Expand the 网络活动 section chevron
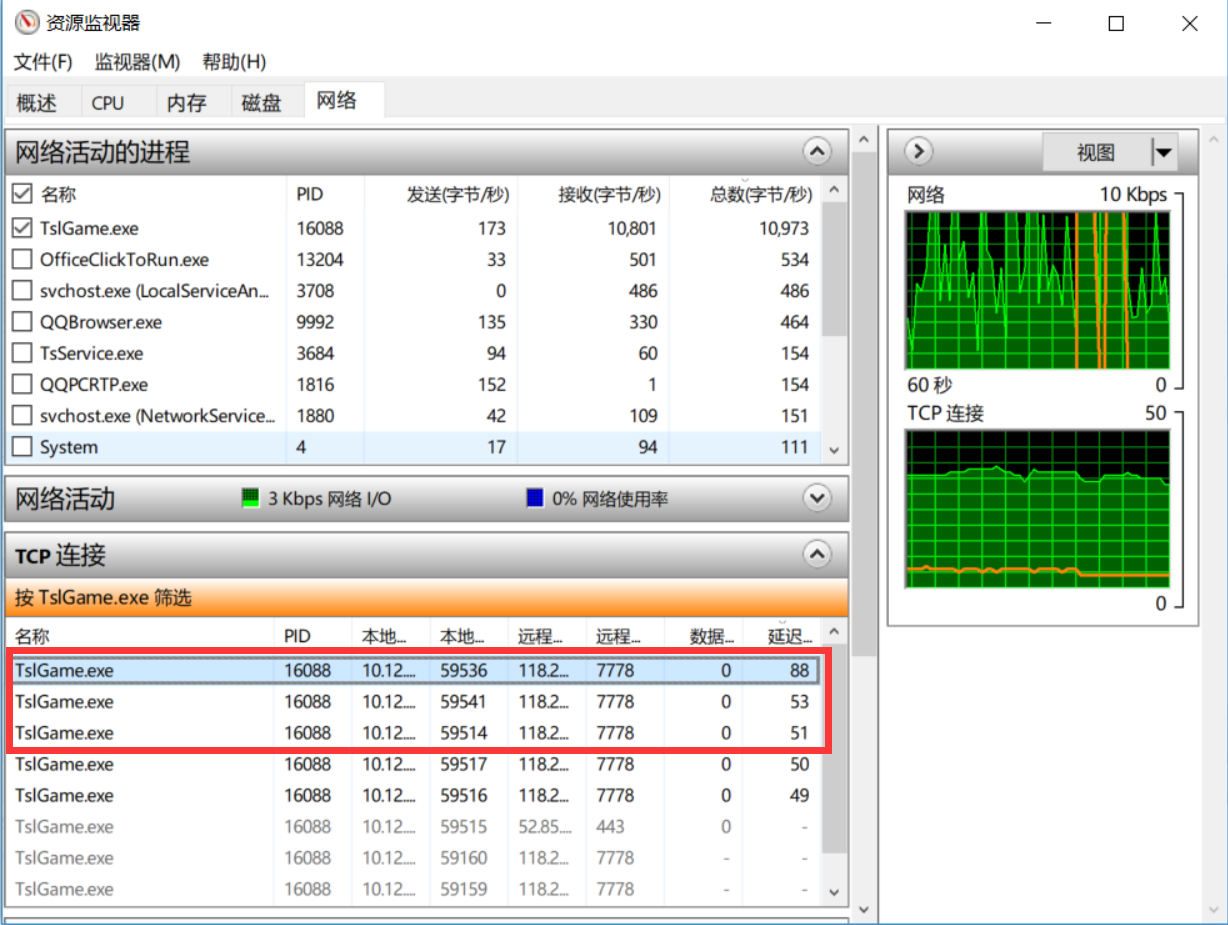Image resolution: width=1228 pixels, height=925 pixels. coord(817,498)
